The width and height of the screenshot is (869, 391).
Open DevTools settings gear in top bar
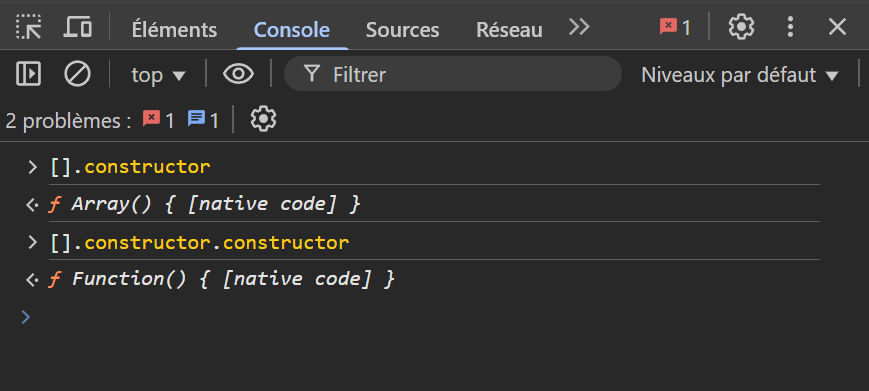click(741, 27)
